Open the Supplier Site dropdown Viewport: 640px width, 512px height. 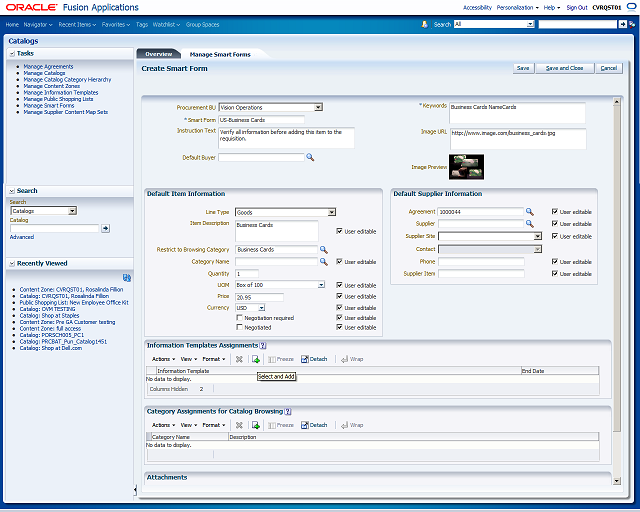538,236
